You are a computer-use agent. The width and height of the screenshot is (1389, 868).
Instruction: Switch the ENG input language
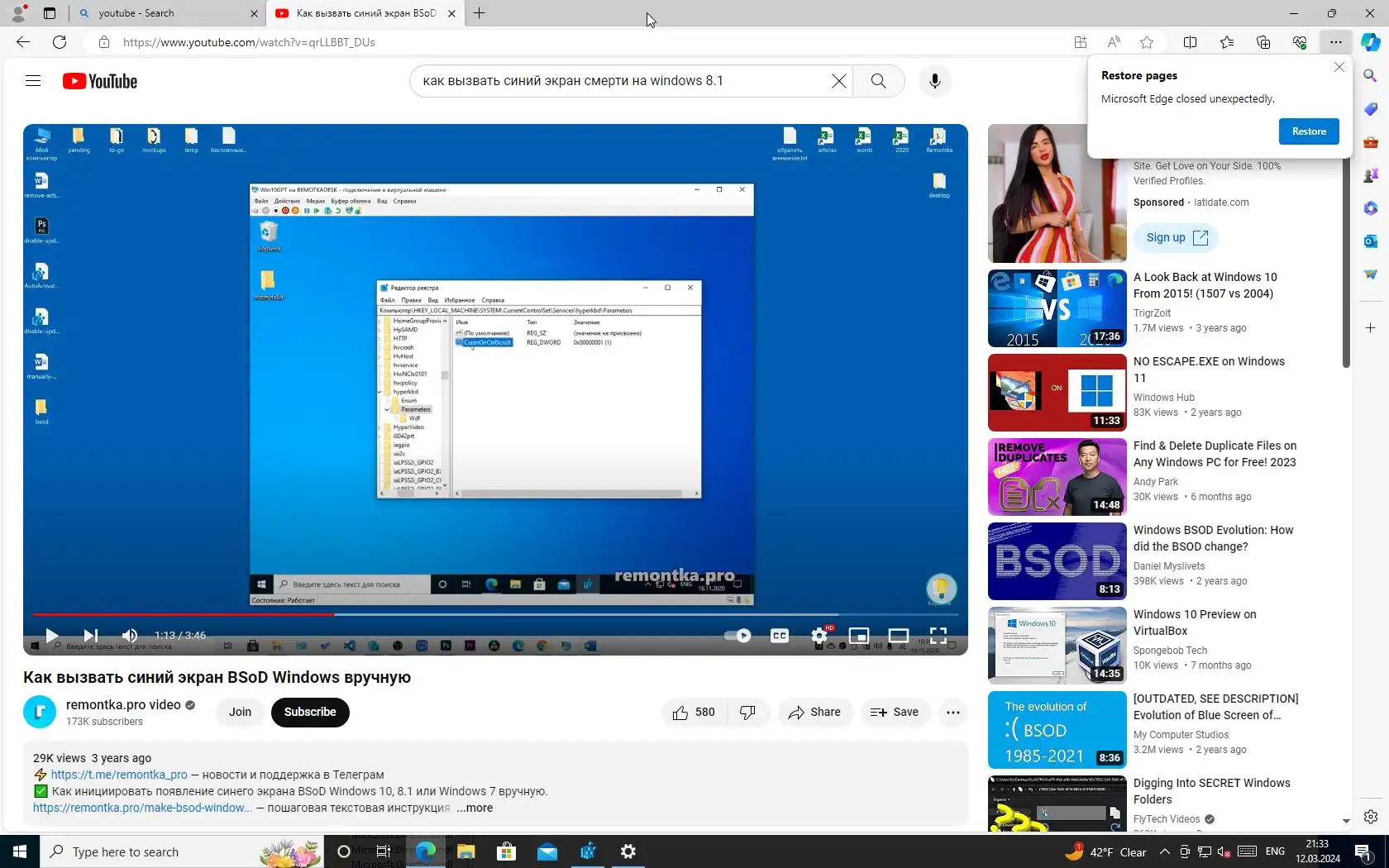[x=1276, y=851]
